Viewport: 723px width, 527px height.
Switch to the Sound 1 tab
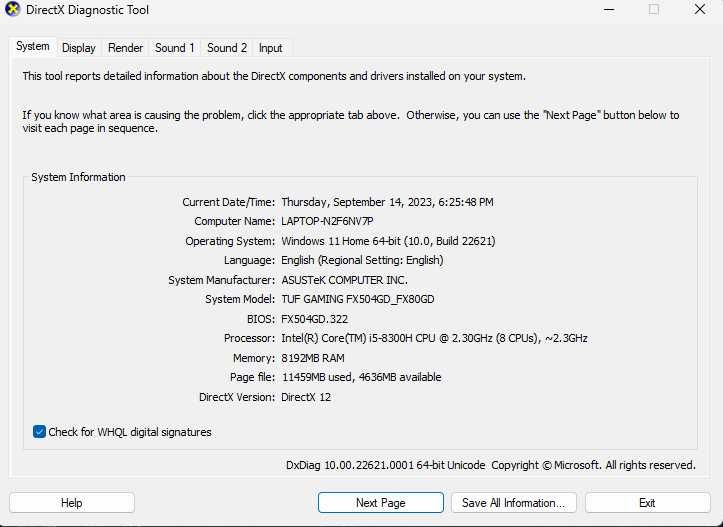(175, 48)
